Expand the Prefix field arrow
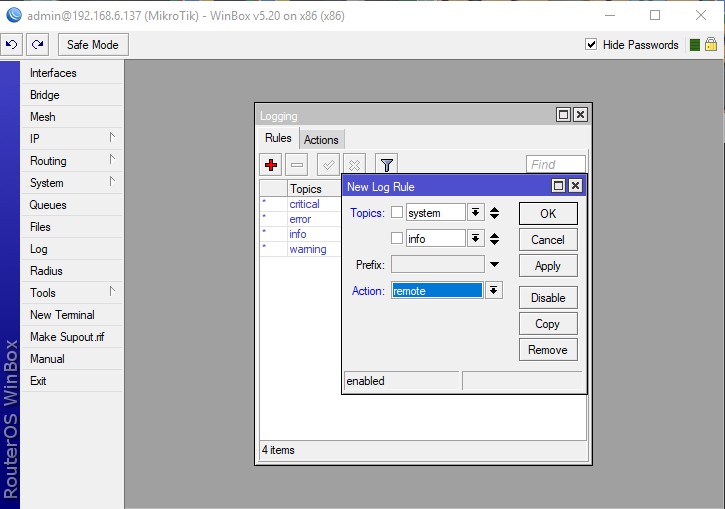725x509 pixels. [494, 264]
